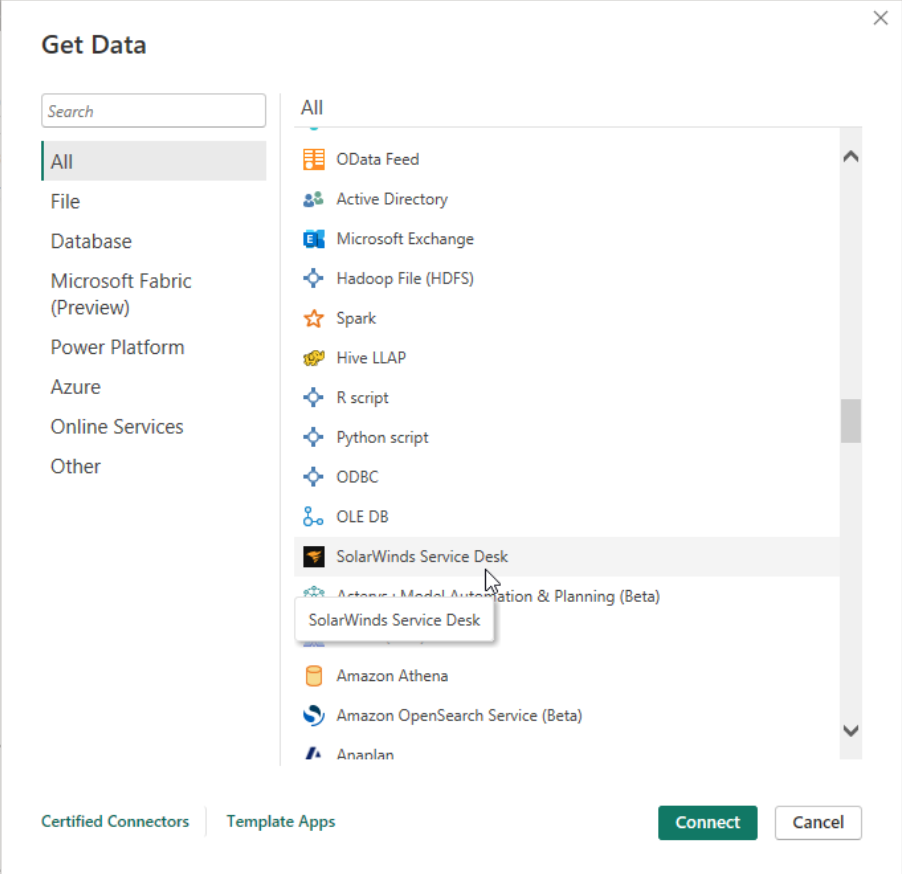
Task: Click the Amazon OpenSearch Service icon
Action: [314, 716]
